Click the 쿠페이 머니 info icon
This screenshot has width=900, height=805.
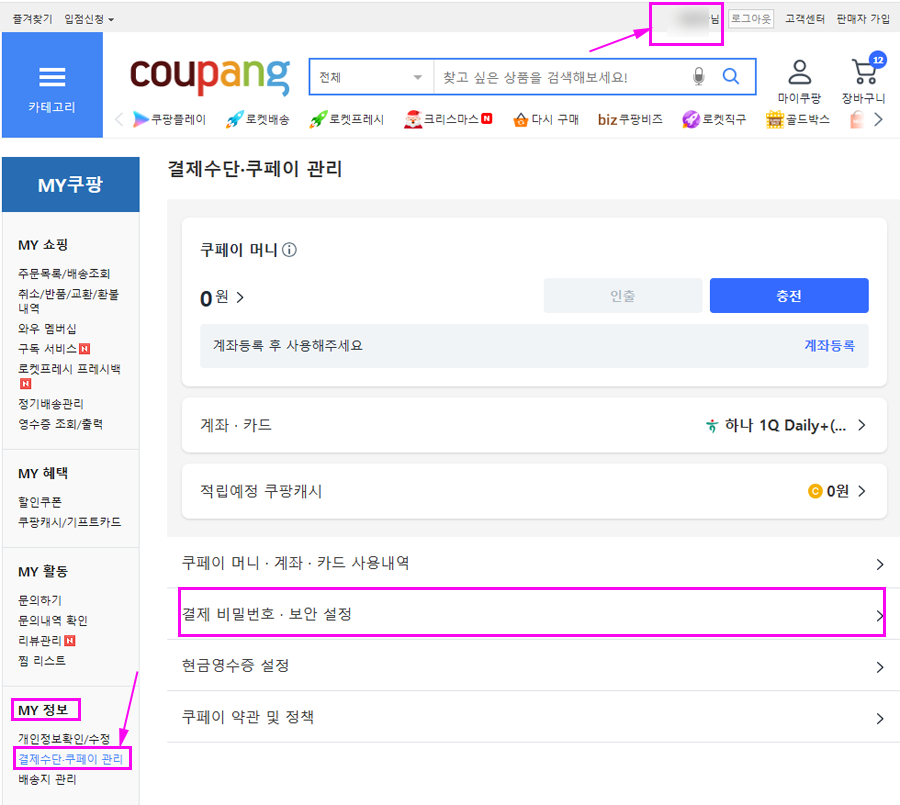point(290,250)
